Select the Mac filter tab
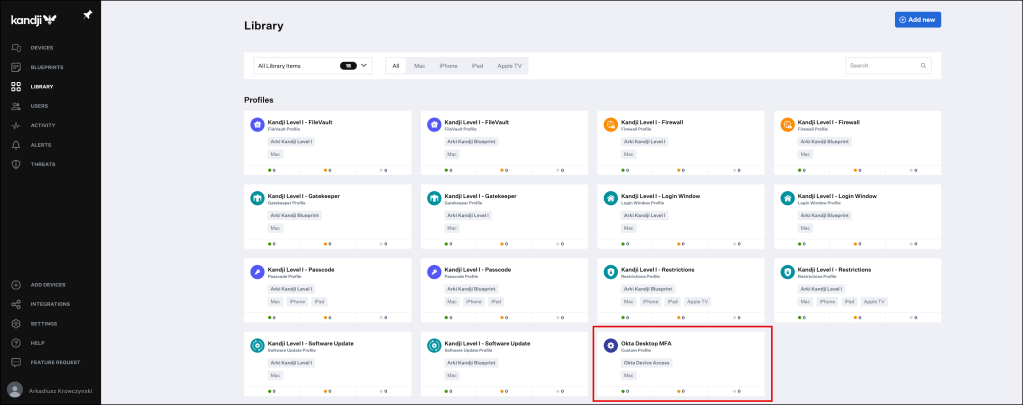Viewport: 1023px width, 405px height. pyautogui.click(x=419, y=66)
